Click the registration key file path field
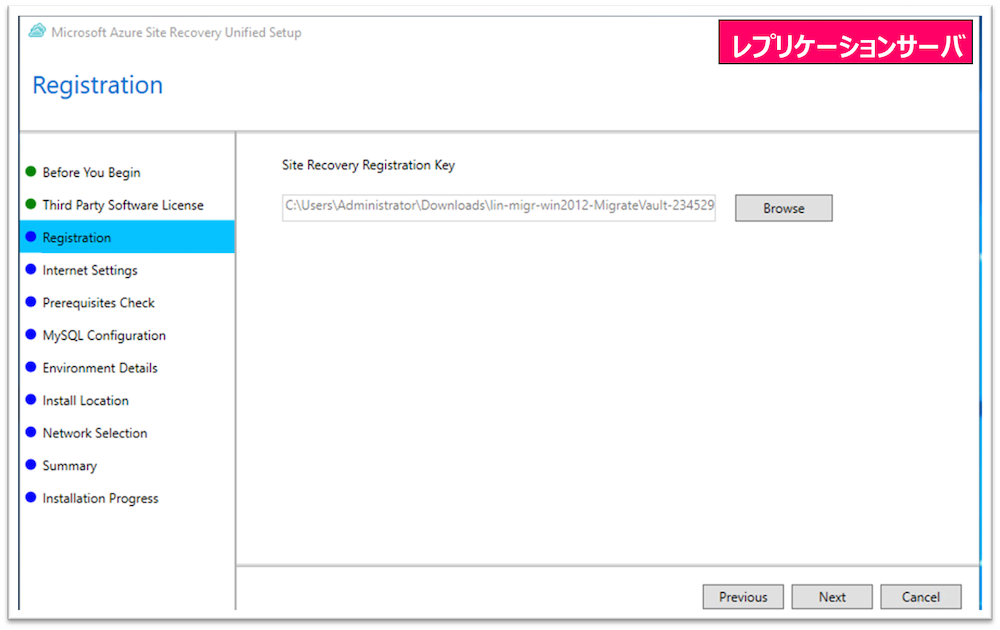The width and height of the screenshot is (1000, 630). [499, 208]
